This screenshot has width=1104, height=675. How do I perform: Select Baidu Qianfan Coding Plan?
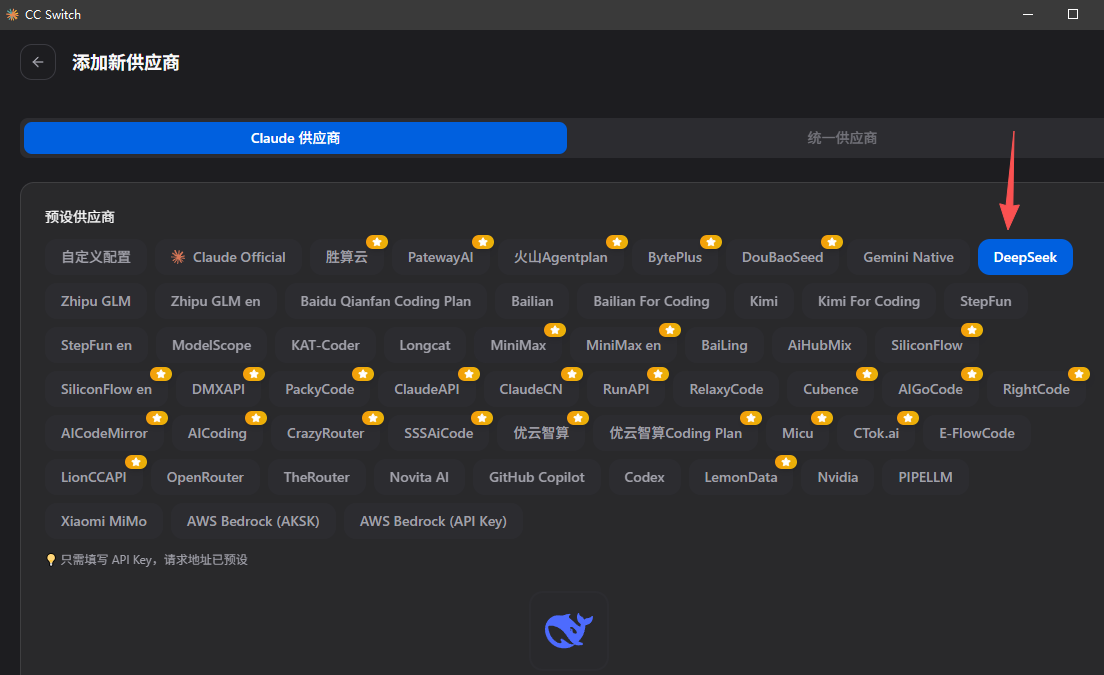click(x=386, y=301)
